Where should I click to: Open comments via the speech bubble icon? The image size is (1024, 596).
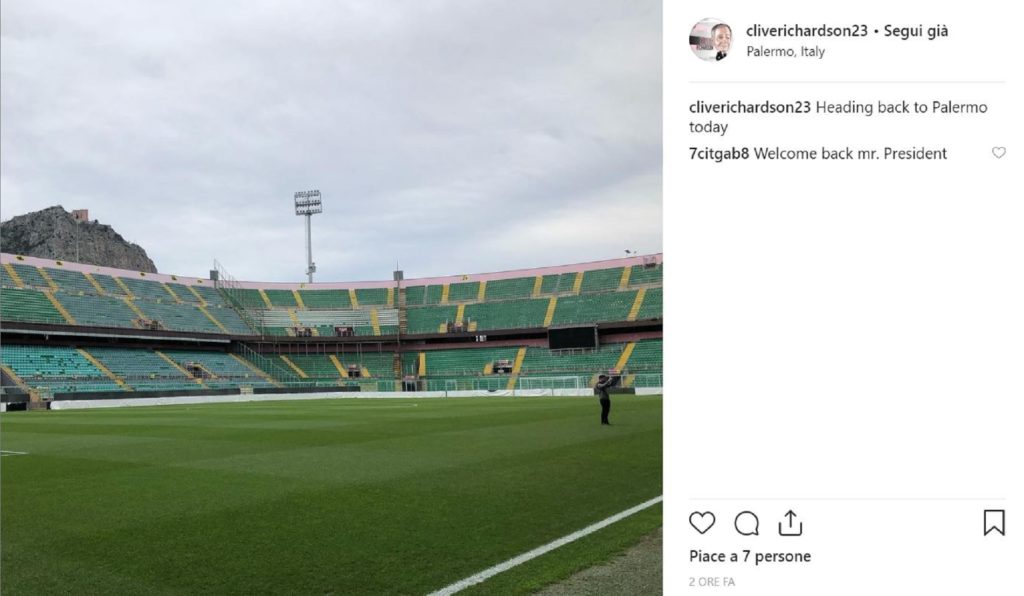[746, 523]
